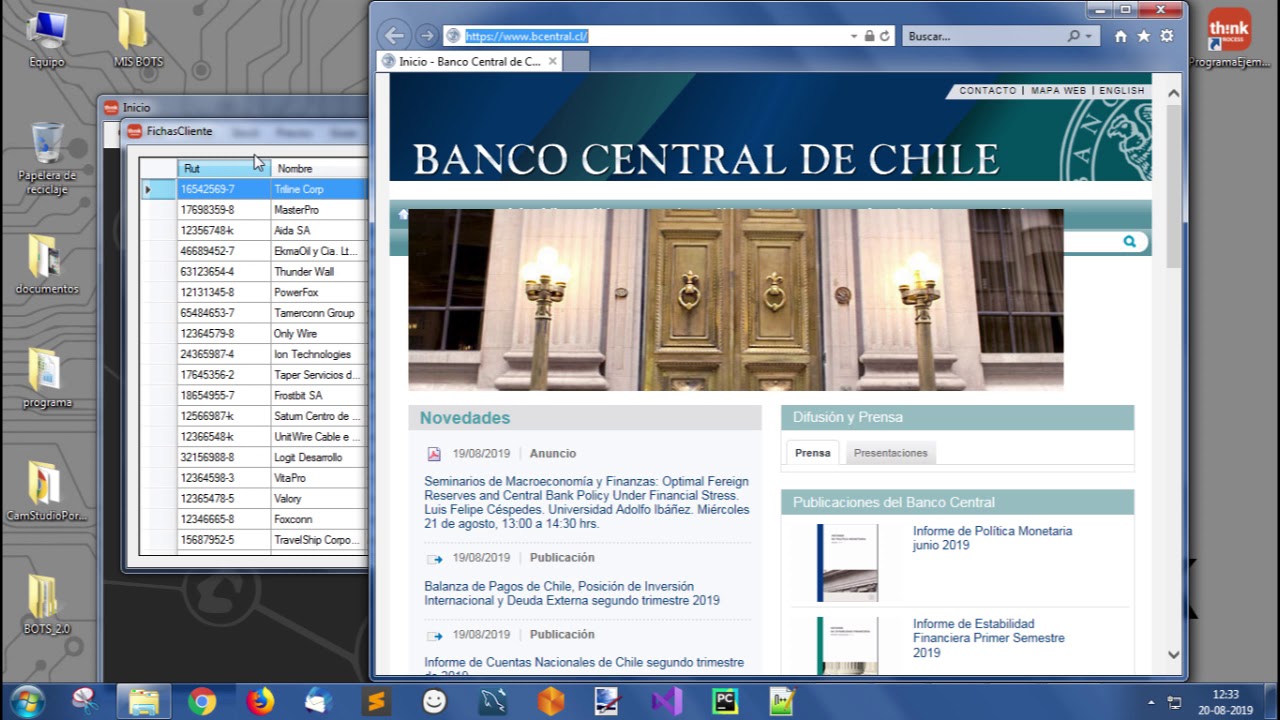Sort by the Nombre column header in FichasCliente

pos(319,168)
